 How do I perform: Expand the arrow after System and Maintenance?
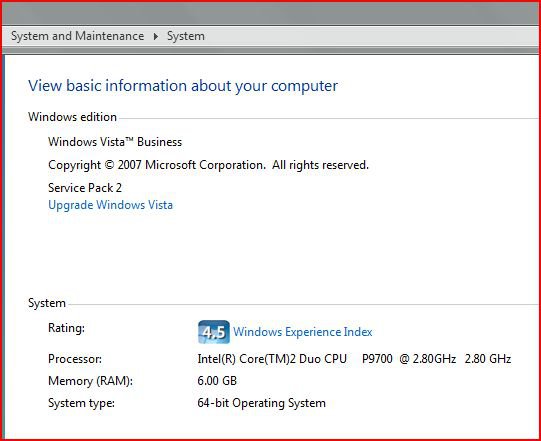point(156,36)
